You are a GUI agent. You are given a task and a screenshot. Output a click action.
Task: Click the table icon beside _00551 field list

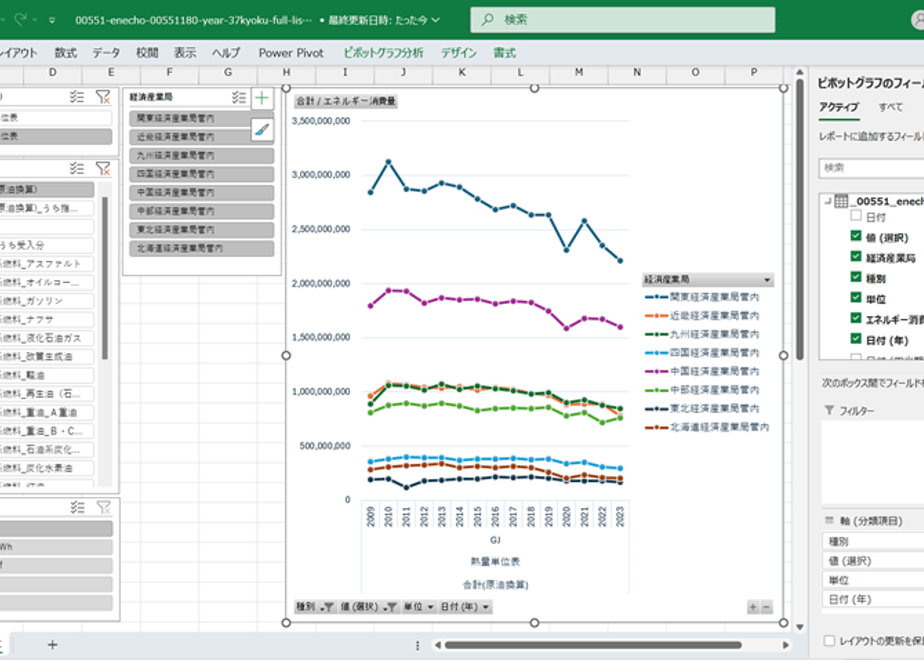click(842, 202)
